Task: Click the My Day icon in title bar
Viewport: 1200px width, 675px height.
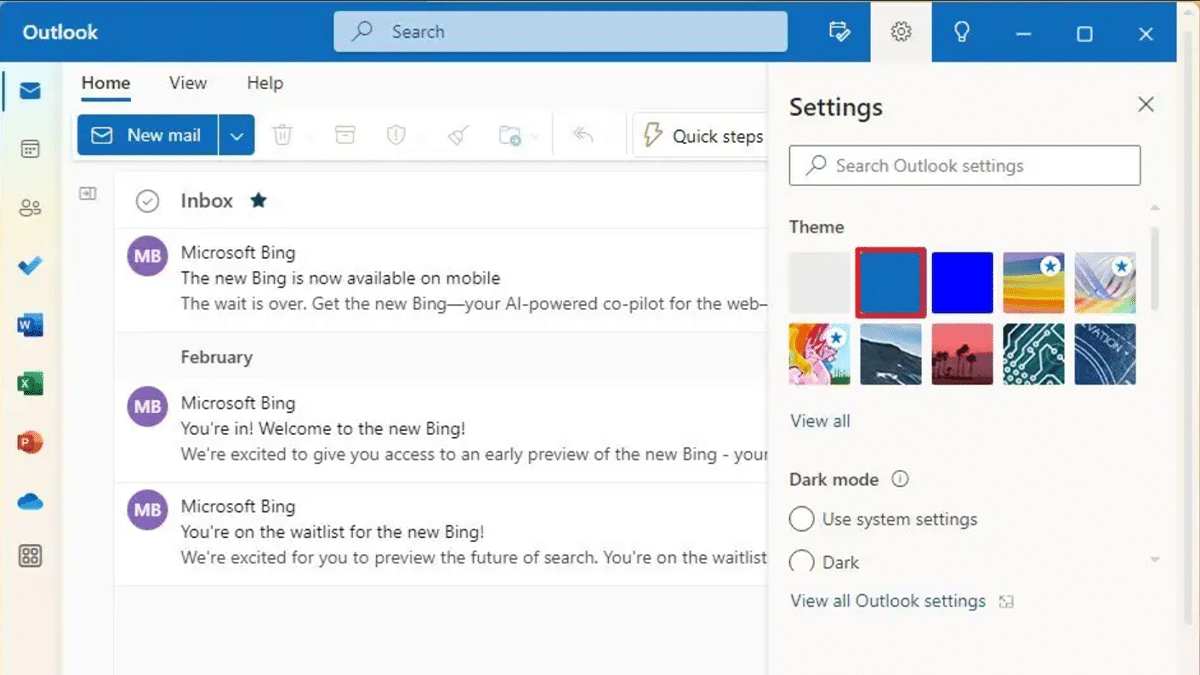Action: pos(840,32)
